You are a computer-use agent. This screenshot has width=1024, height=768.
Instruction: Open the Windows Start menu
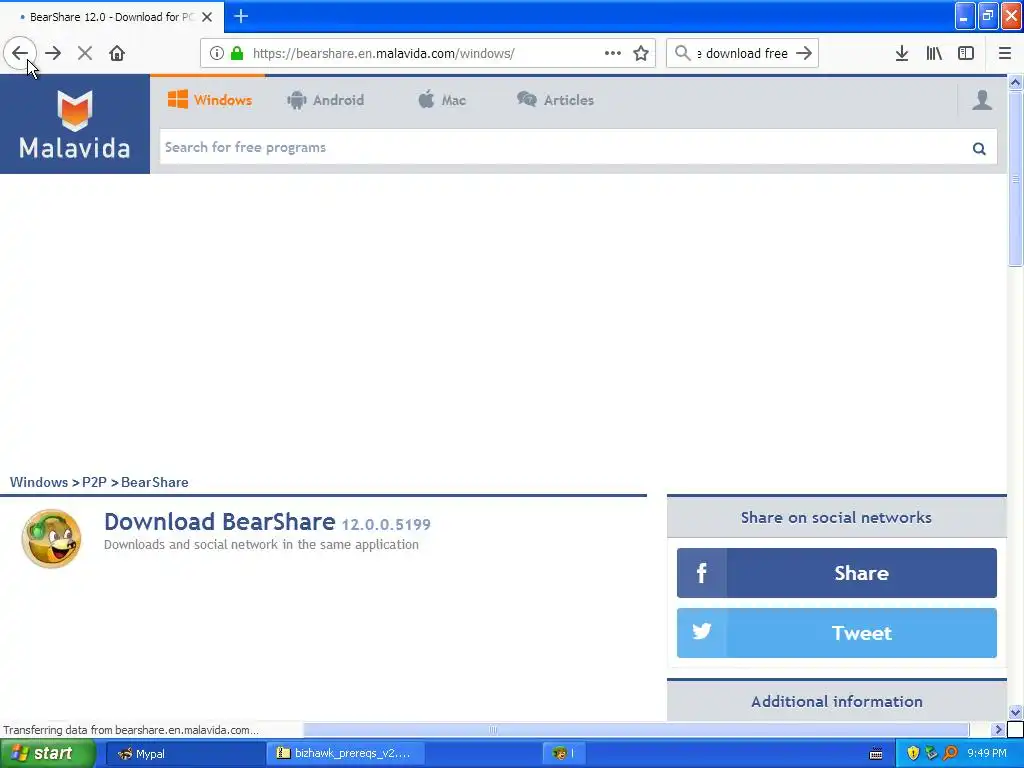[48, 754]
